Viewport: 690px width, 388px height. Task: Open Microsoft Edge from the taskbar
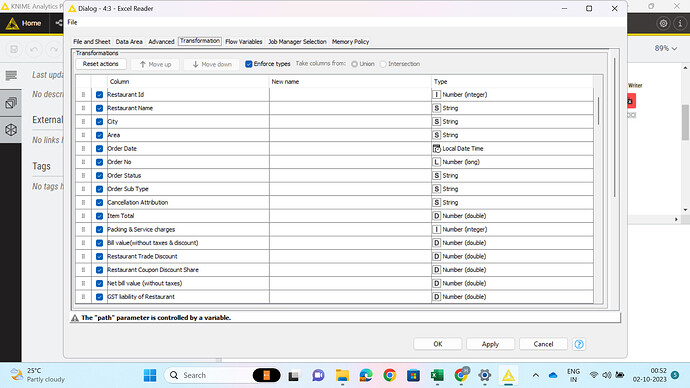click(366, 375)
